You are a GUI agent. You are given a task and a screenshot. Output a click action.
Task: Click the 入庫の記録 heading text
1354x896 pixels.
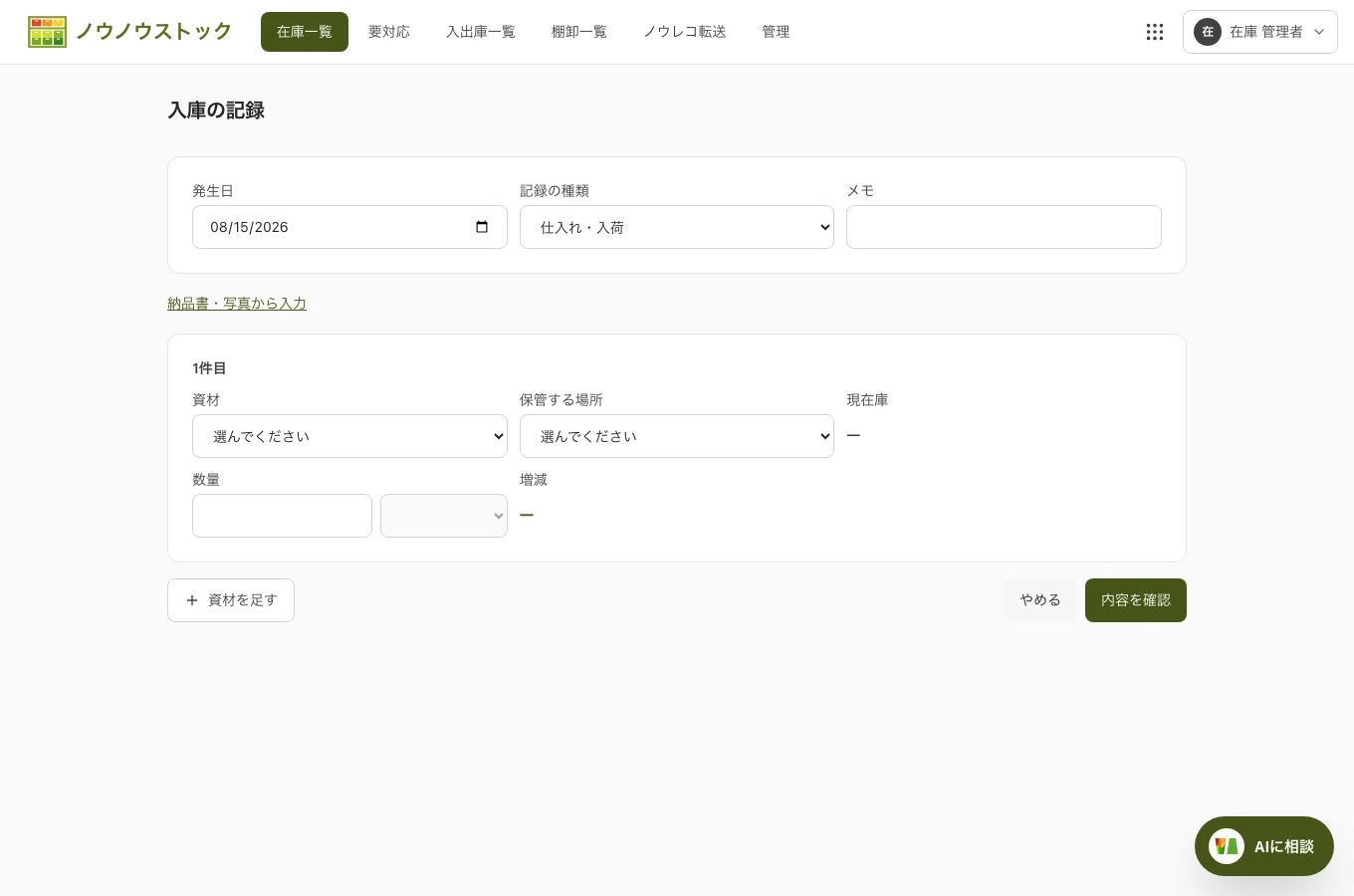pos(216,111)
